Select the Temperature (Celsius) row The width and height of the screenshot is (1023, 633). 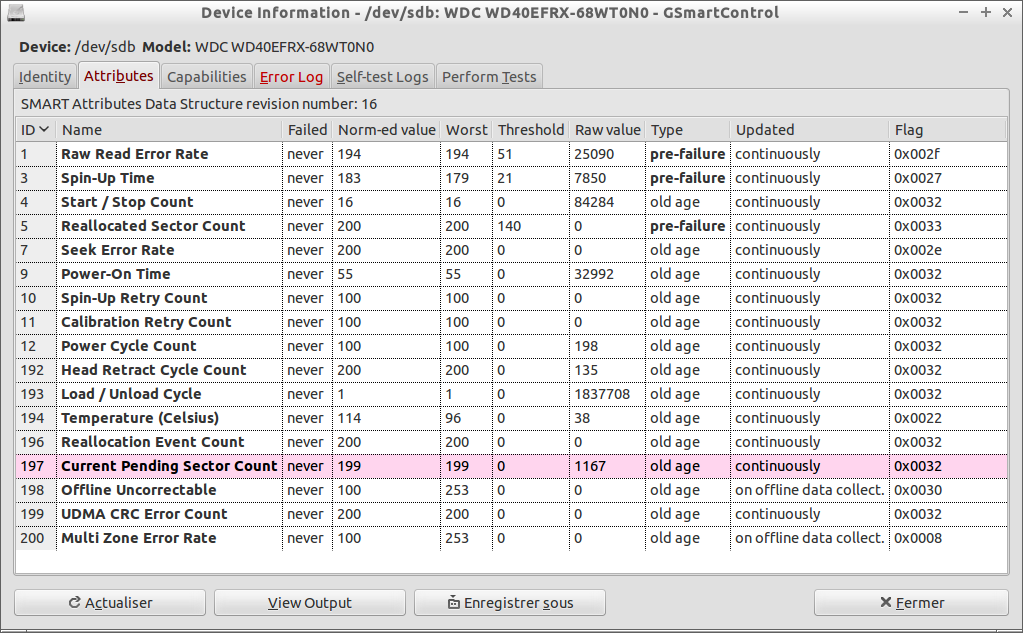[512, 418]
